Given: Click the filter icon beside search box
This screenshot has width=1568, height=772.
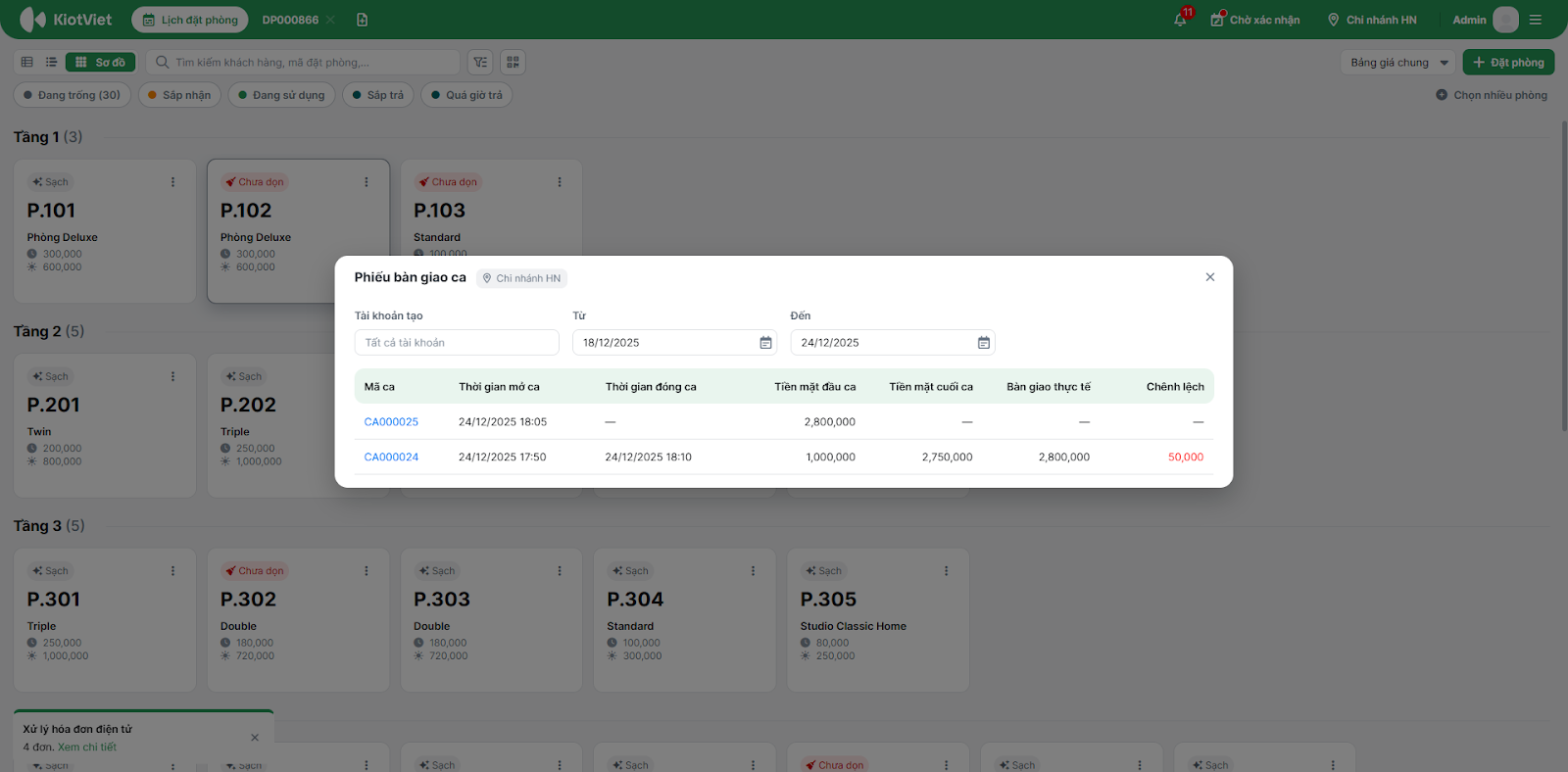Looking at the screenshot, I should tap(480, 62).
